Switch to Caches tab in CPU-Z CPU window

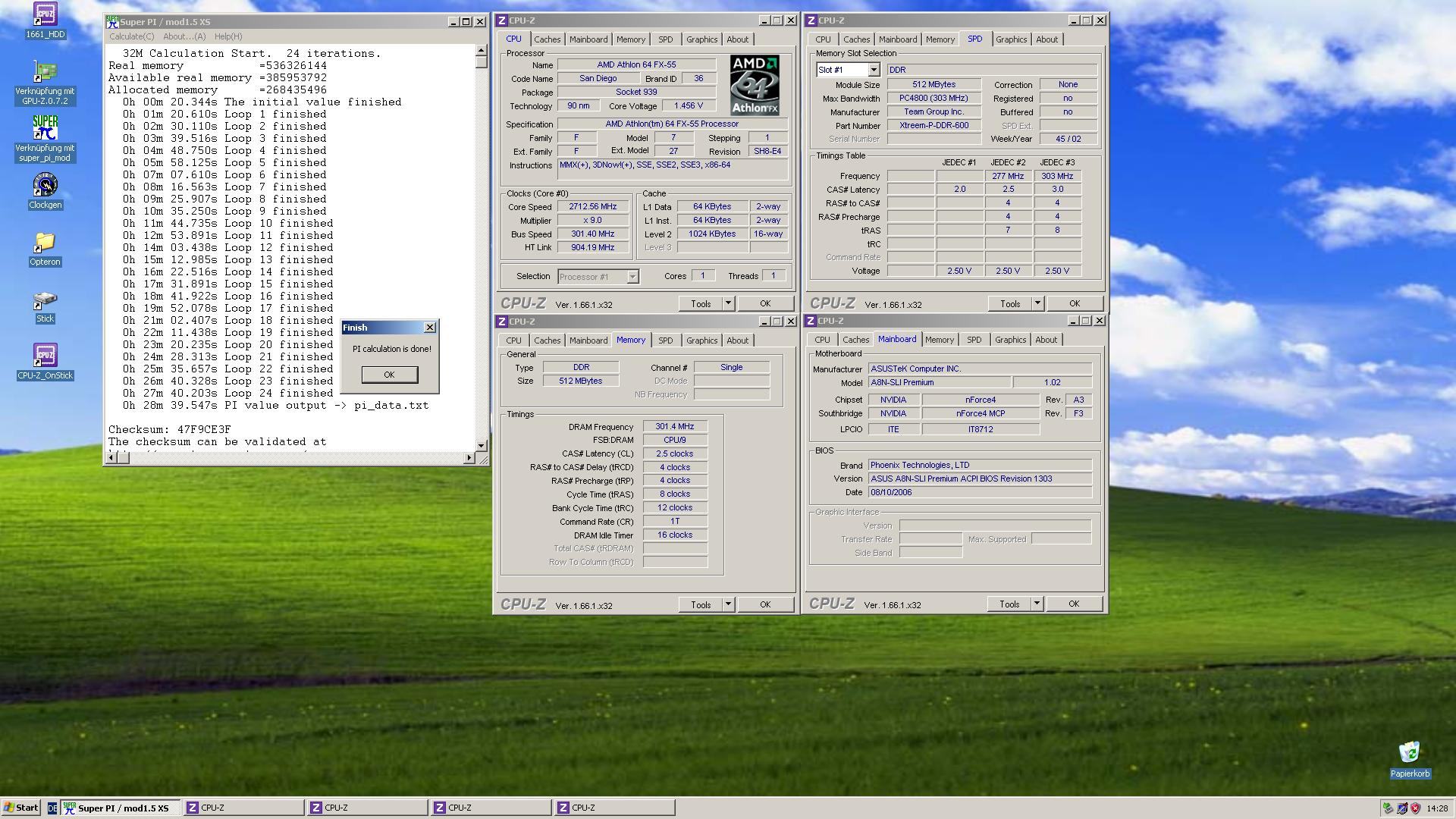[x=547, y=39]
